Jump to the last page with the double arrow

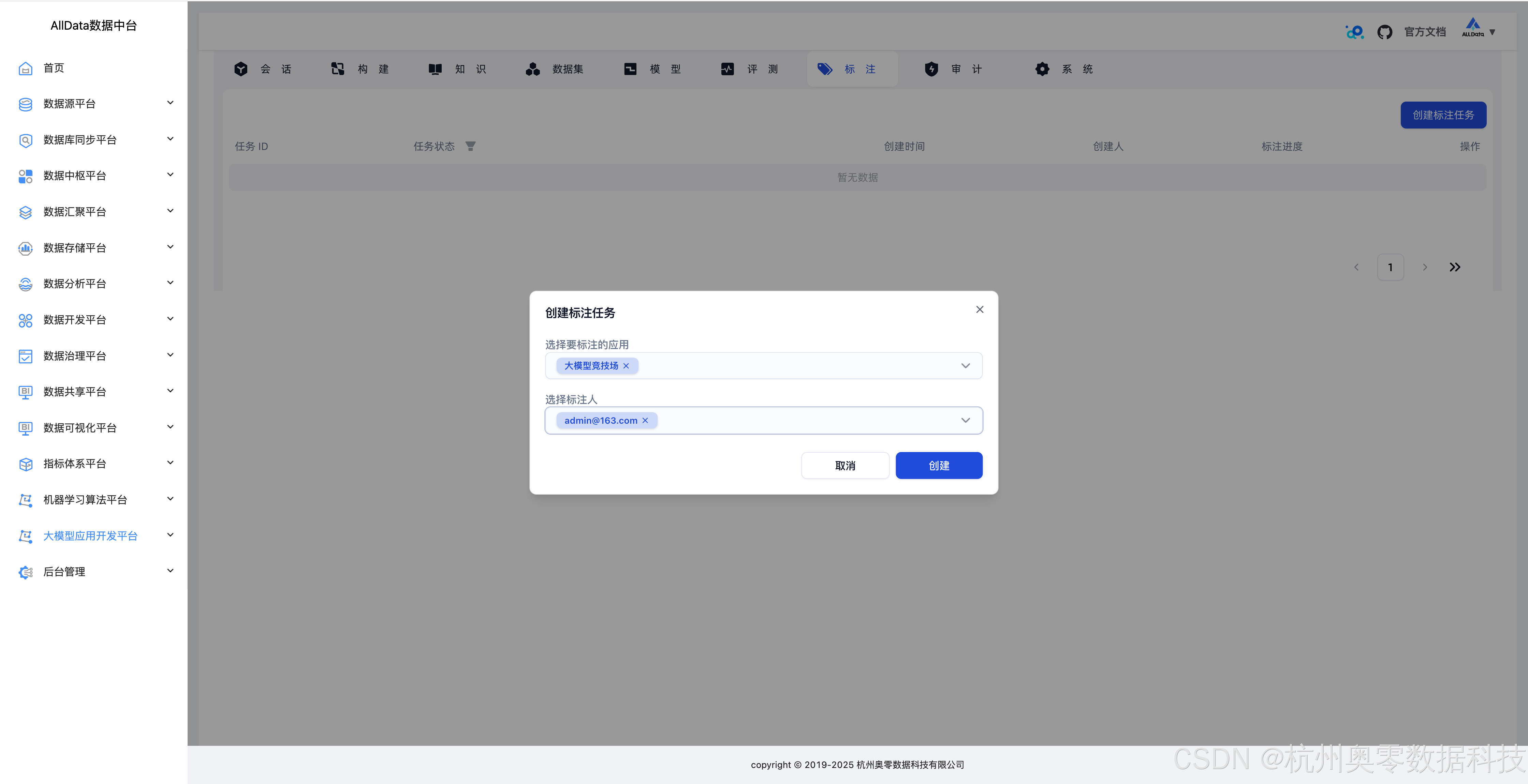(x=1454, y=268)
